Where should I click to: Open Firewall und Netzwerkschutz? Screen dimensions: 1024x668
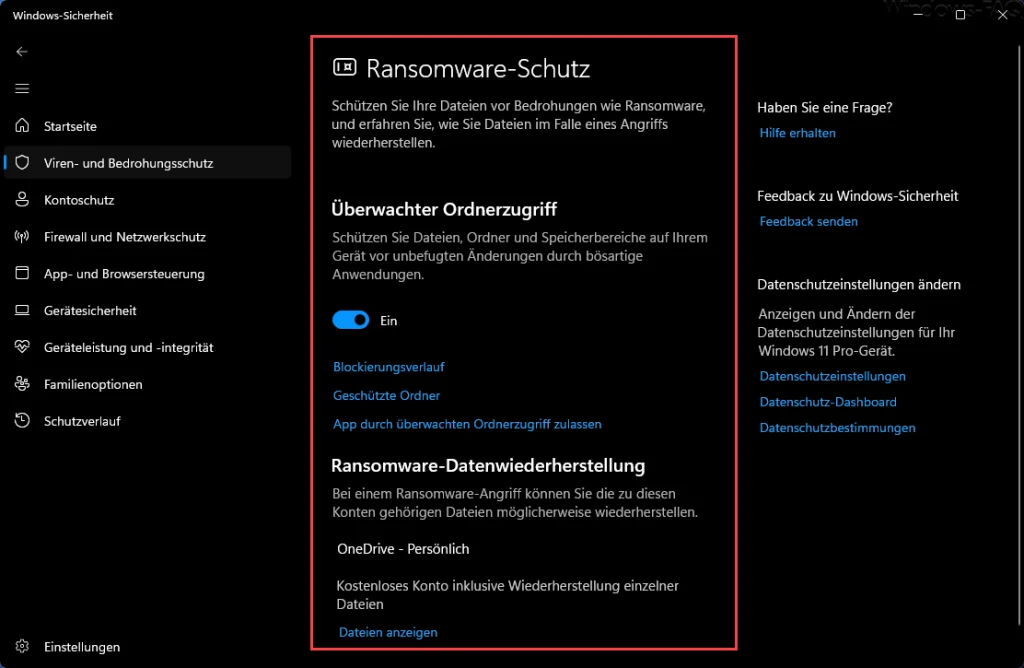point(125,237)
